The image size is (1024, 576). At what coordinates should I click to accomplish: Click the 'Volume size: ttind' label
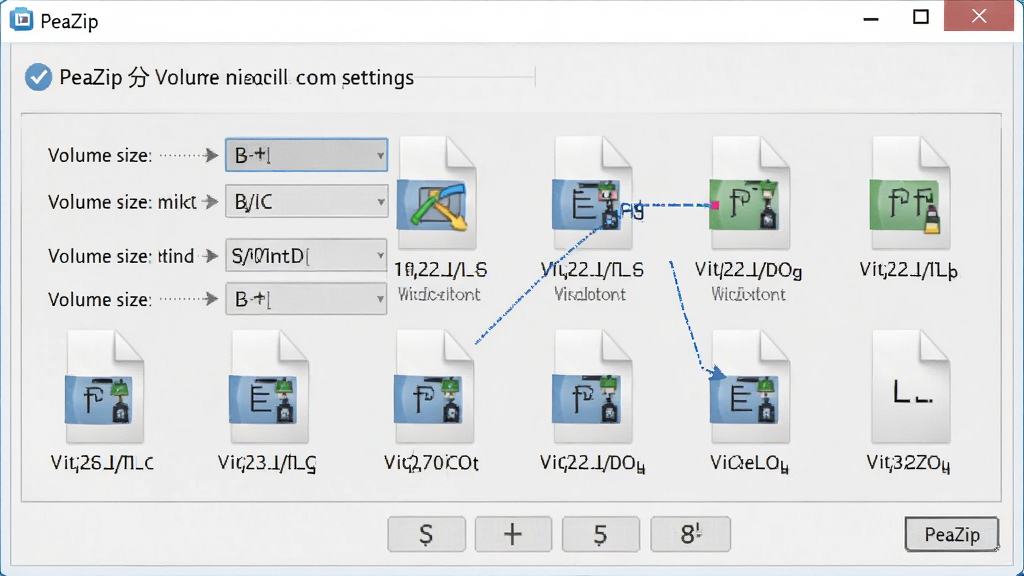(x=121, y=256)
